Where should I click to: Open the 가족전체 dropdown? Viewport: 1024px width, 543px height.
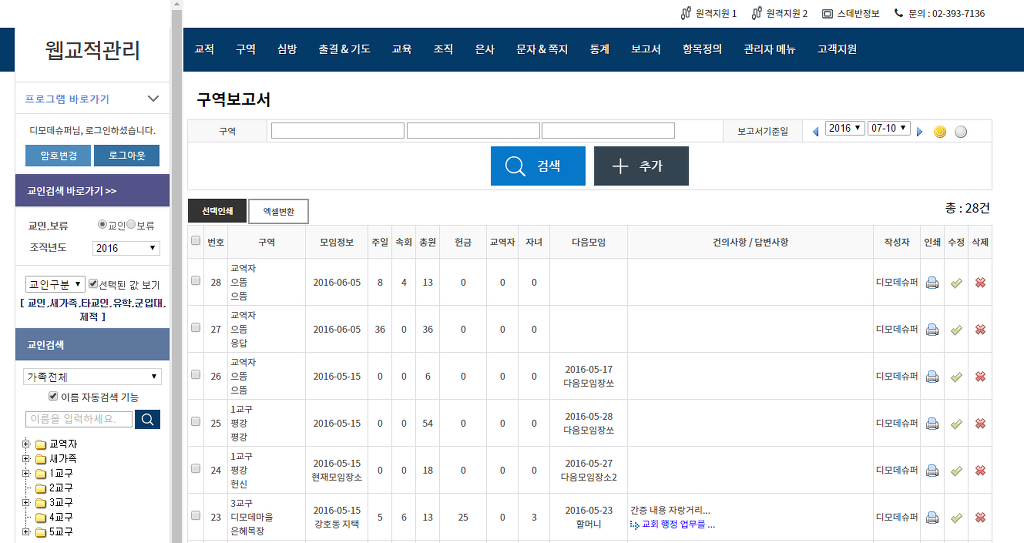tap(92, 376)
